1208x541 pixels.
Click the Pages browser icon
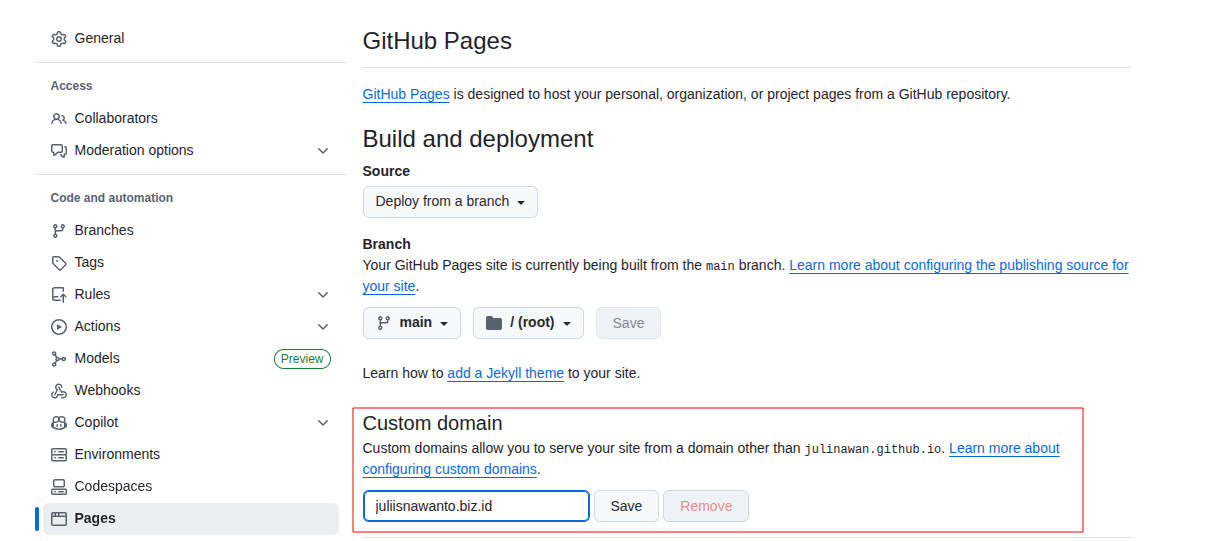click(x=58, y=518)
